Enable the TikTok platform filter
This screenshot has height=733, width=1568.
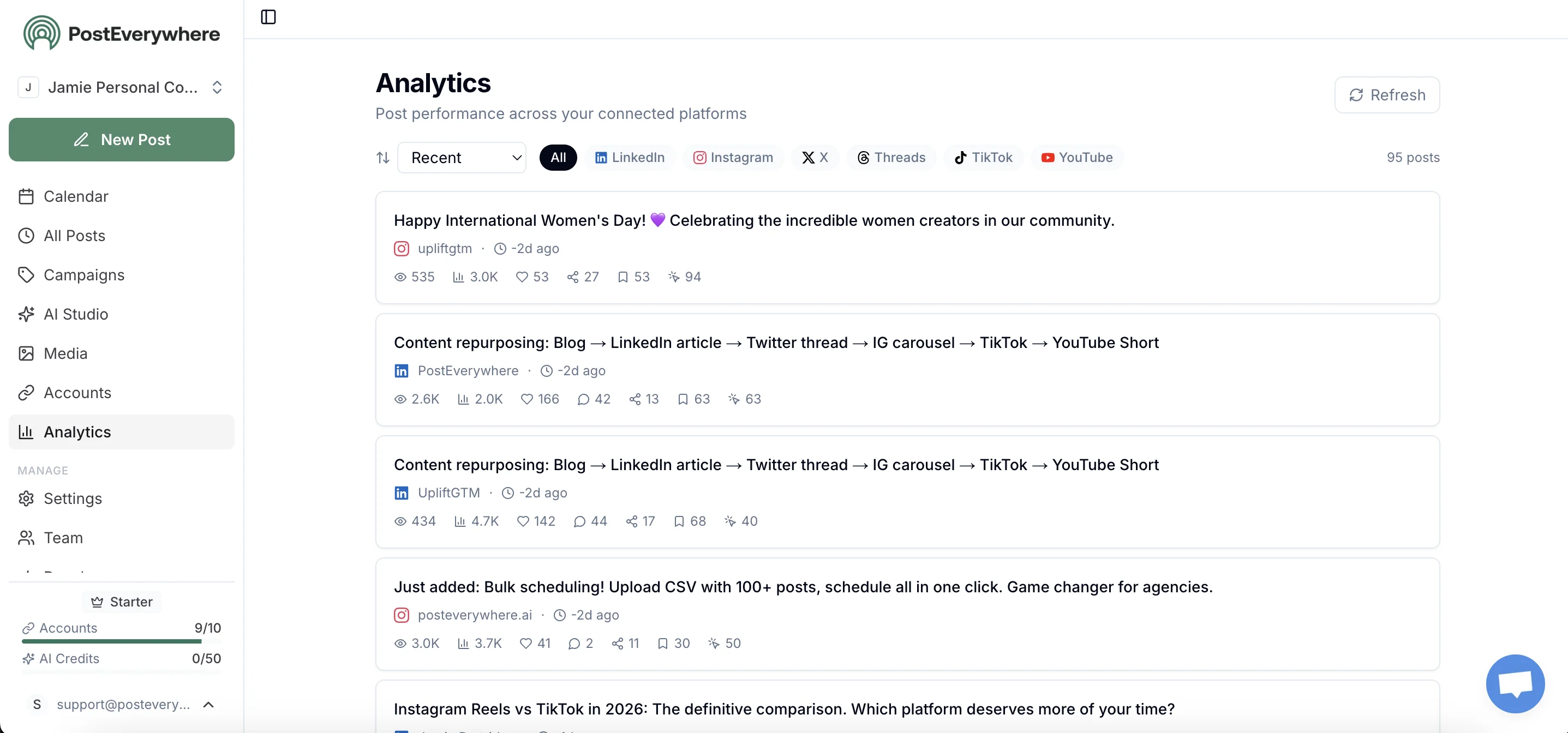tap(983, 158)
